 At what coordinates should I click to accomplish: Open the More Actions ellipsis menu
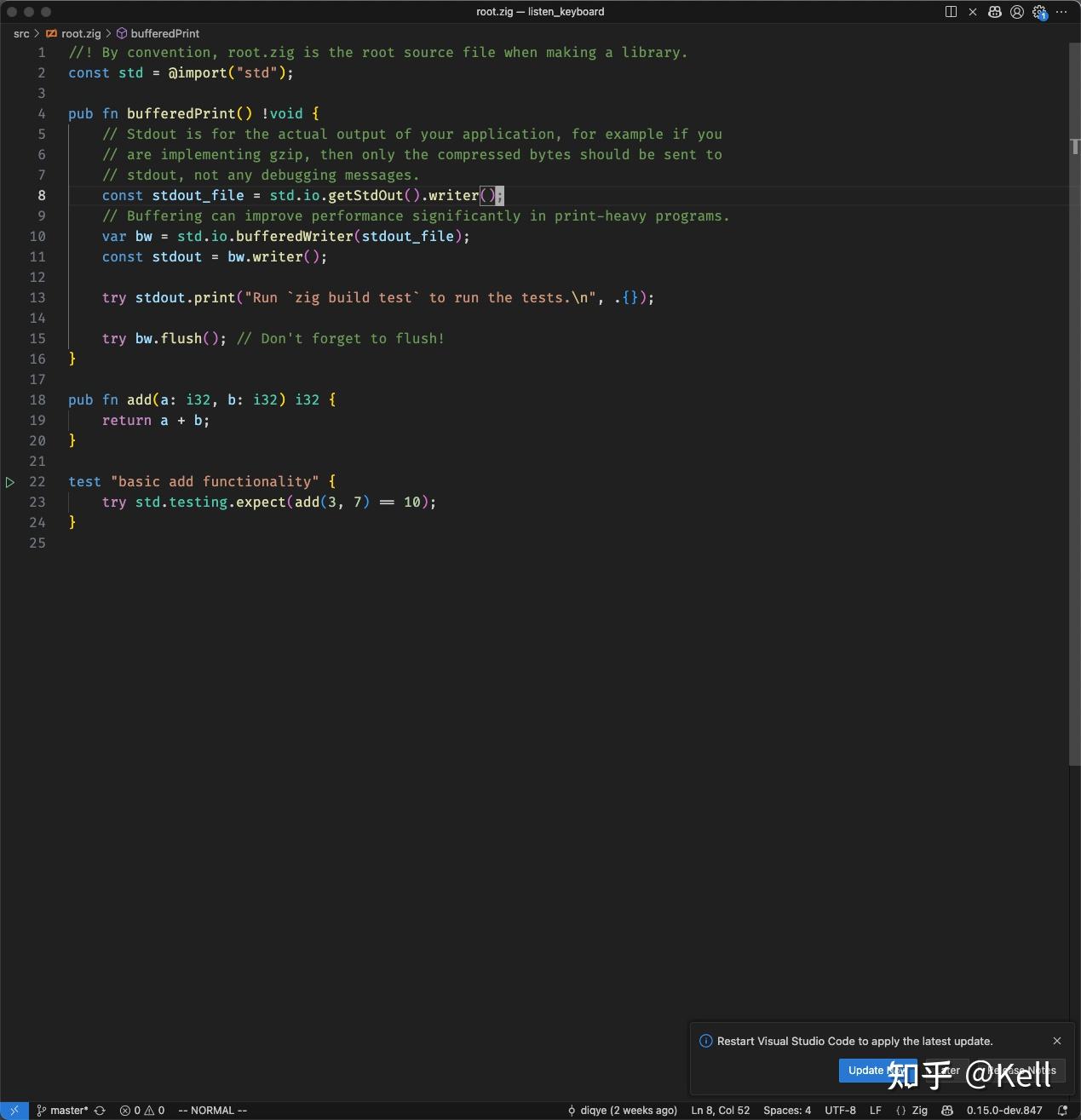[1061, 12]
